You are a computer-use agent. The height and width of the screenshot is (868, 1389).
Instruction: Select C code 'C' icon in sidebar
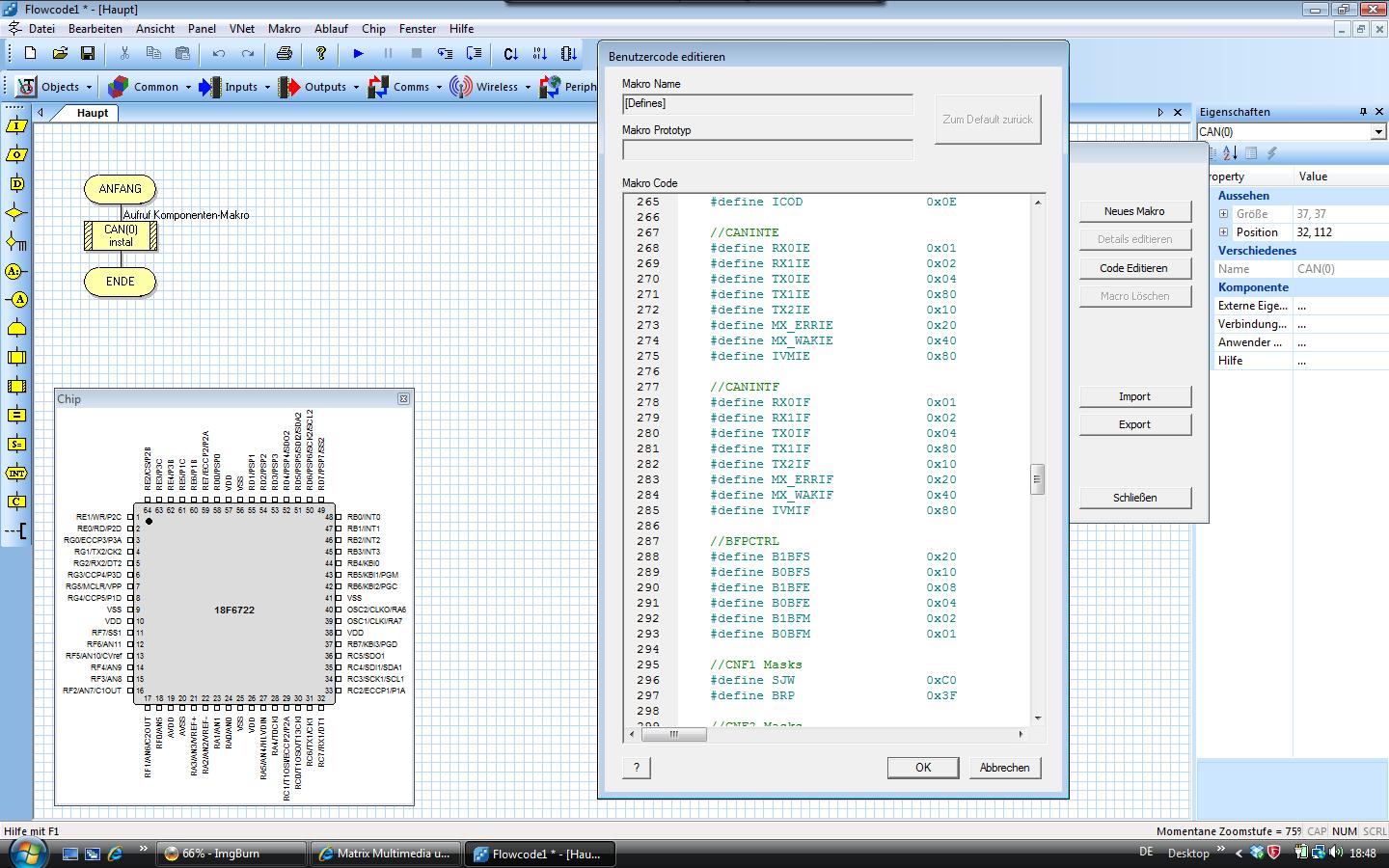point(16,502)
